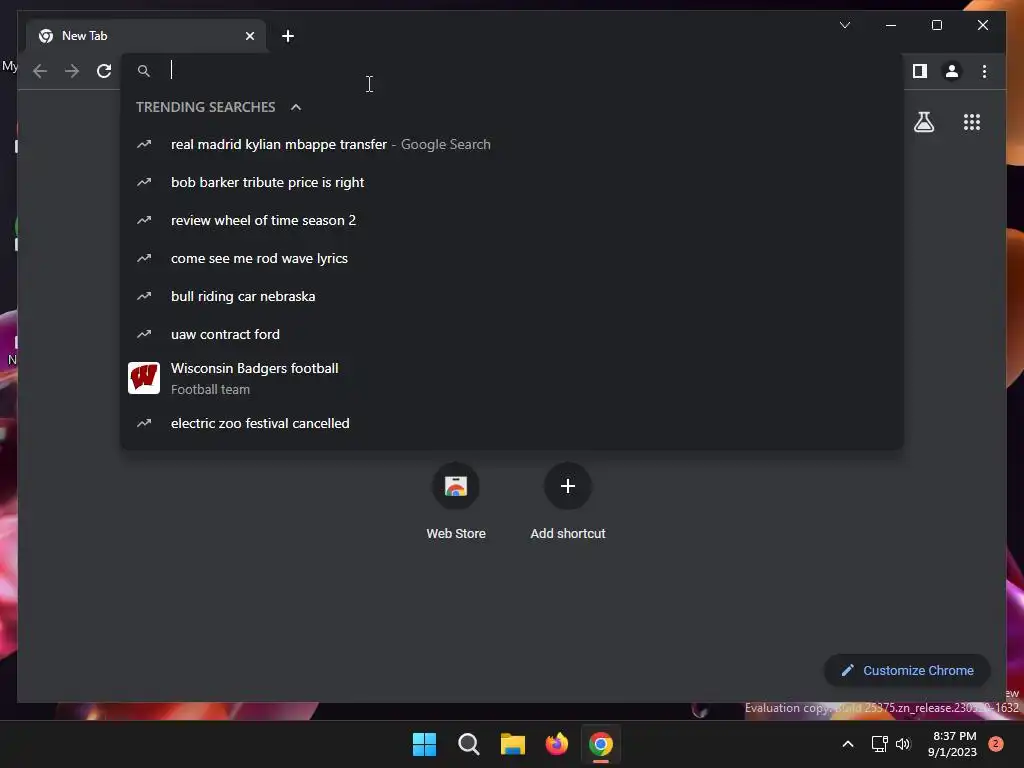Open the Chrome Labs flask icon
Screen dimensions: 1024x768
pyautogui.click(x=923, y=122)
